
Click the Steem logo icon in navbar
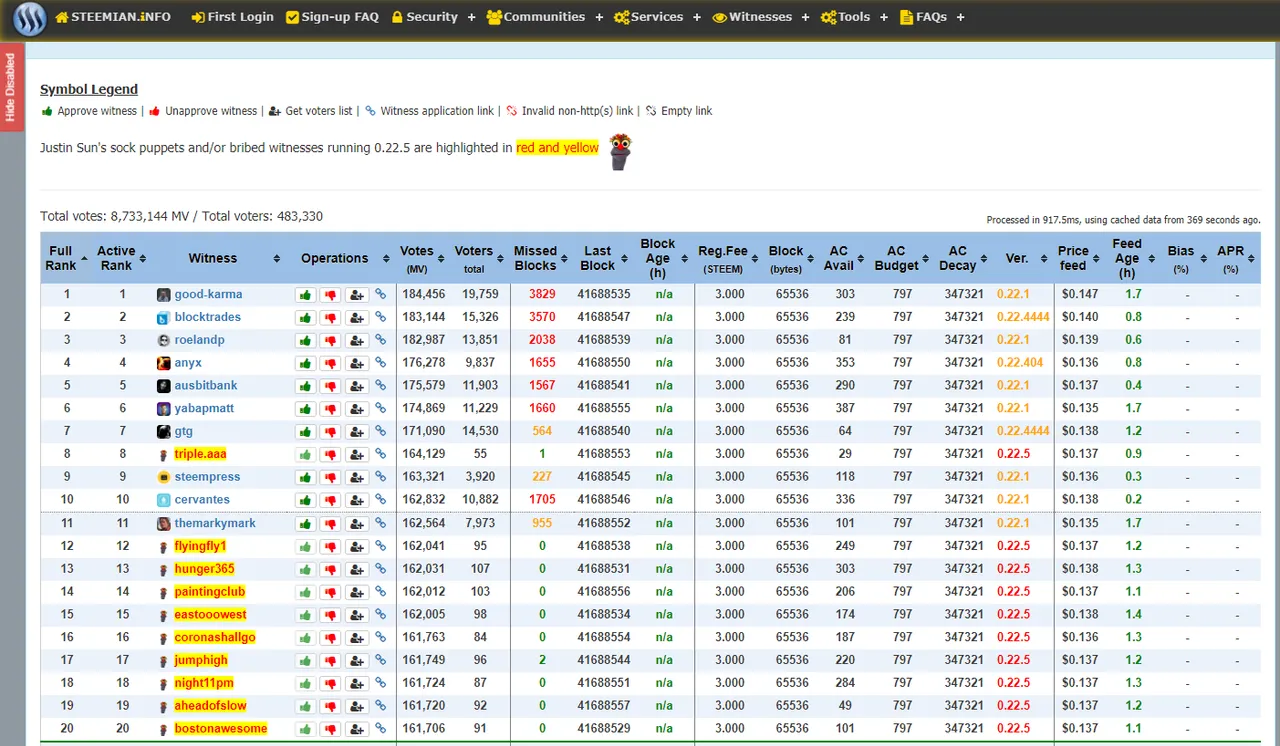point(29,18)
